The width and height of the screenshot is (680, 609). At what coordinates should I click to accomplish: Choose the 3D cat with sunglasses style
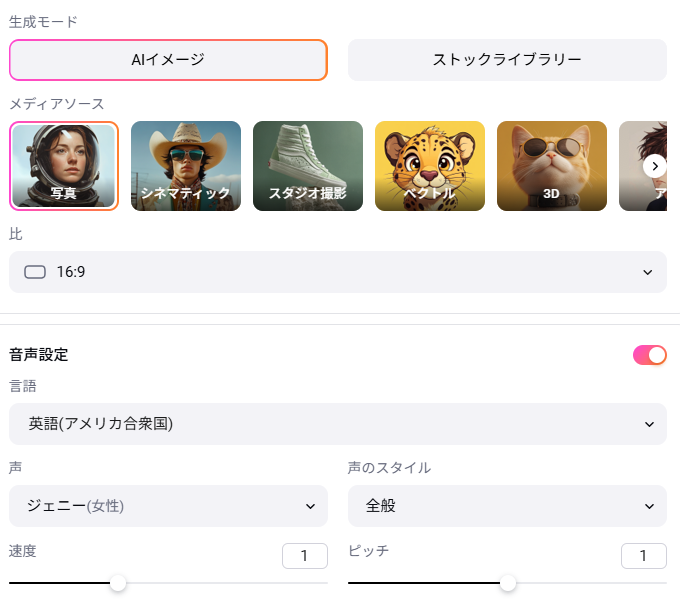click(552, 166)
